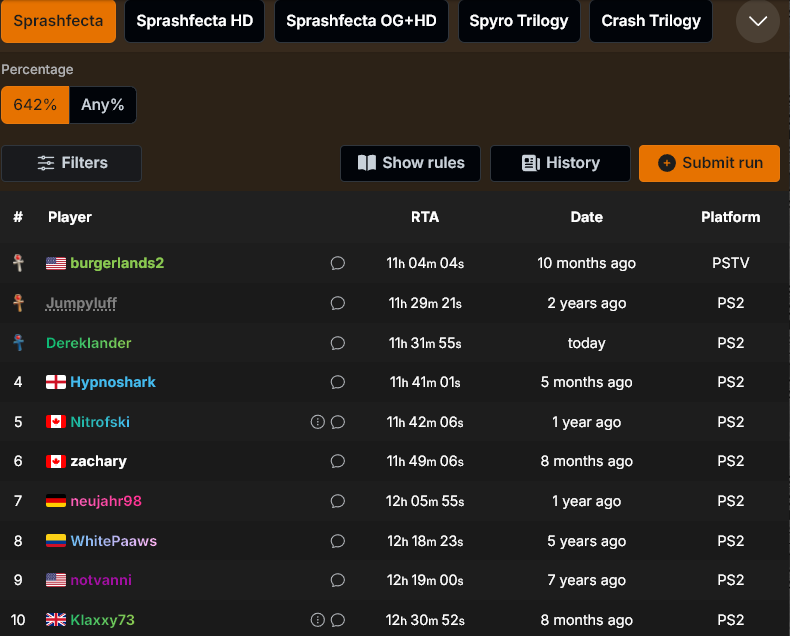790x636 pixels.
Task: Click second place trophy icon for Jumpyluff
Action: point(19,302)
